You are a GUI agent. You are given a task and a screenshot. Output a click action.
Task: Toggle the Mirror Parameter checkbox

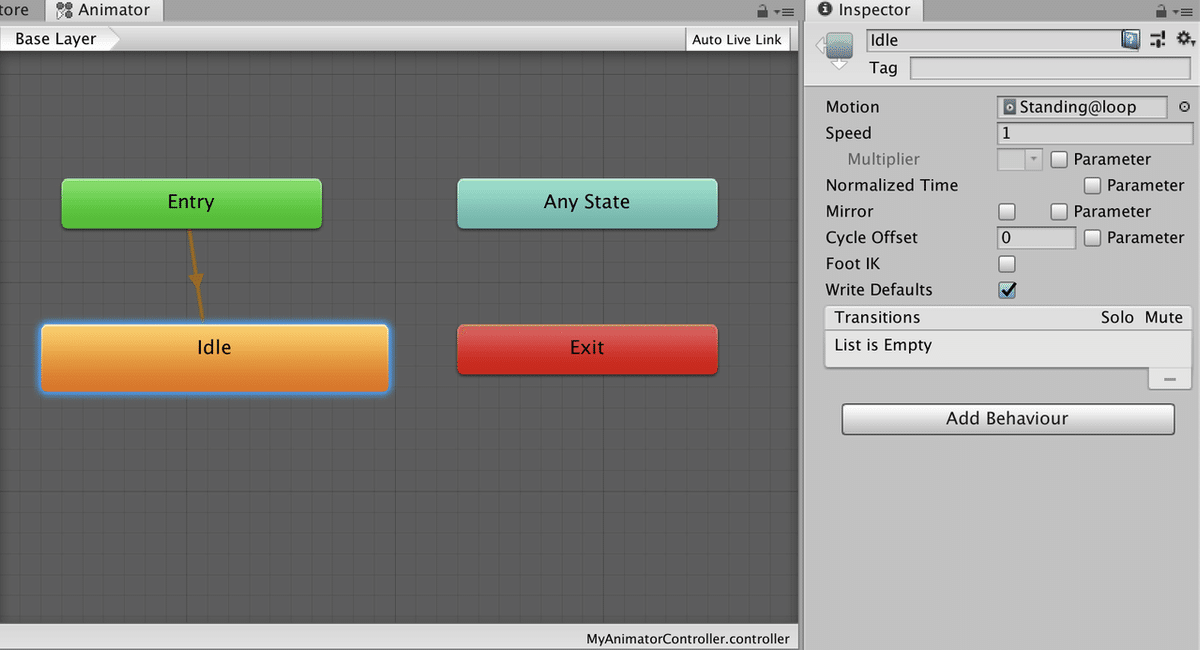tap(1059, 211)
